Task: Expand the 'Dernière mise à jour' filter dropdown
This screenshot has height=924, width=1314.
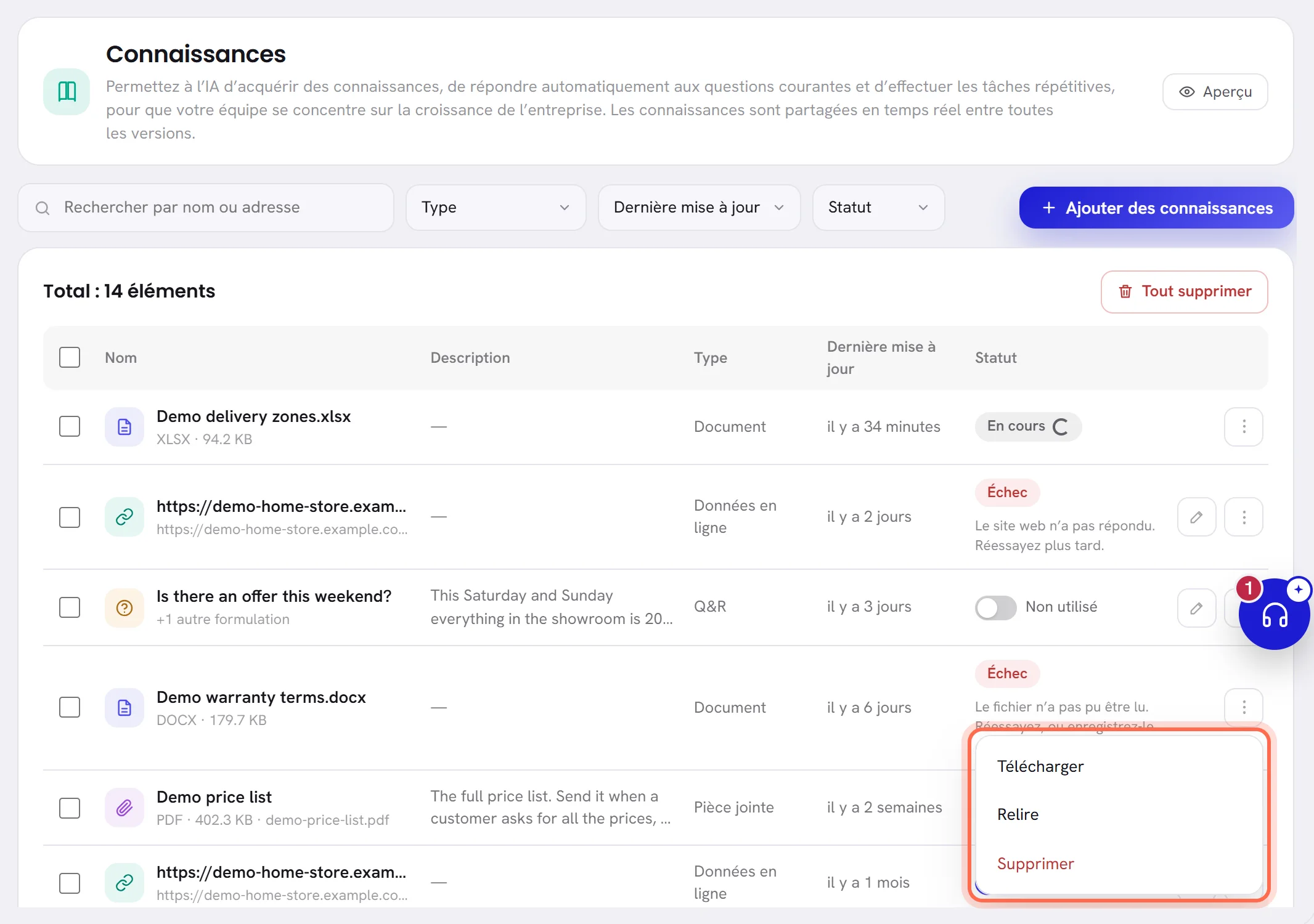Action: 699,208
